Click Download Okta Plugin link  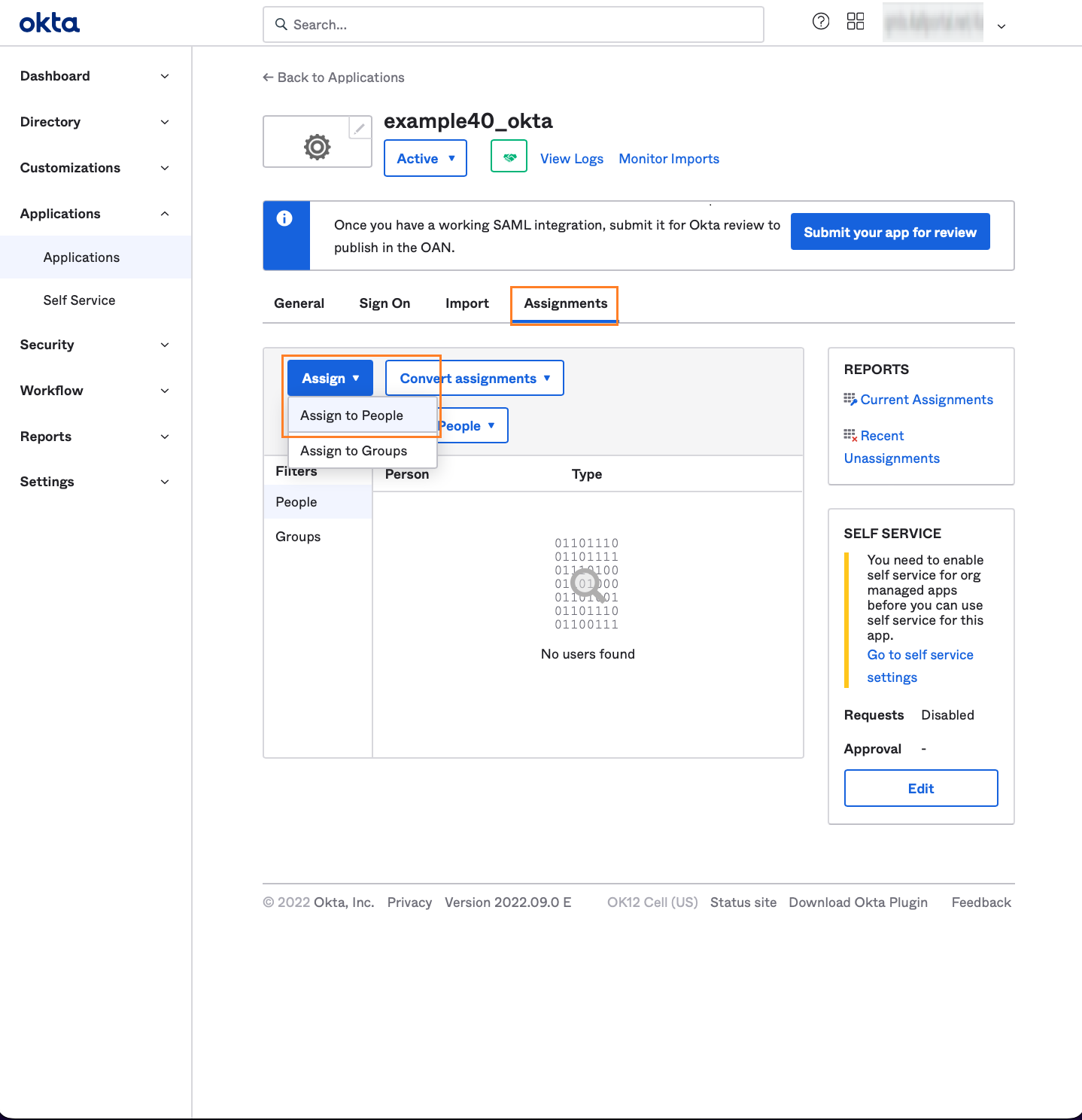pos(858,902)
